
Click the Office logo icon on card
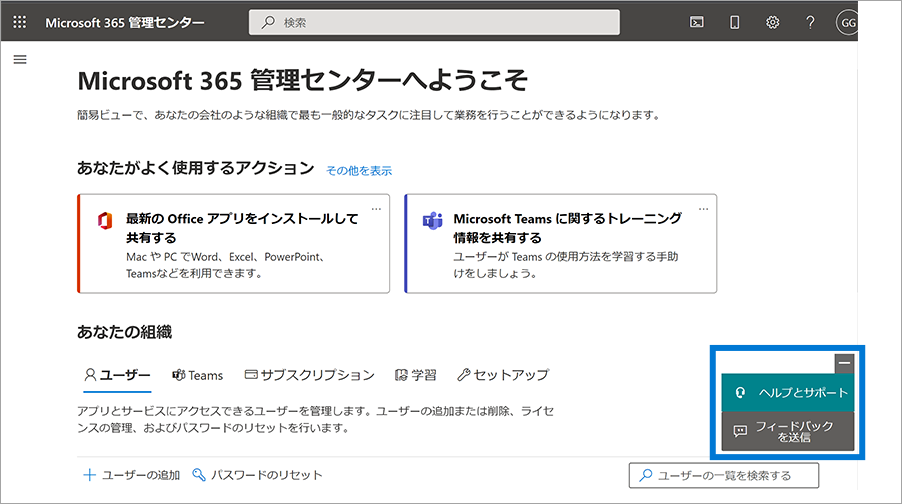coord(105,220)
